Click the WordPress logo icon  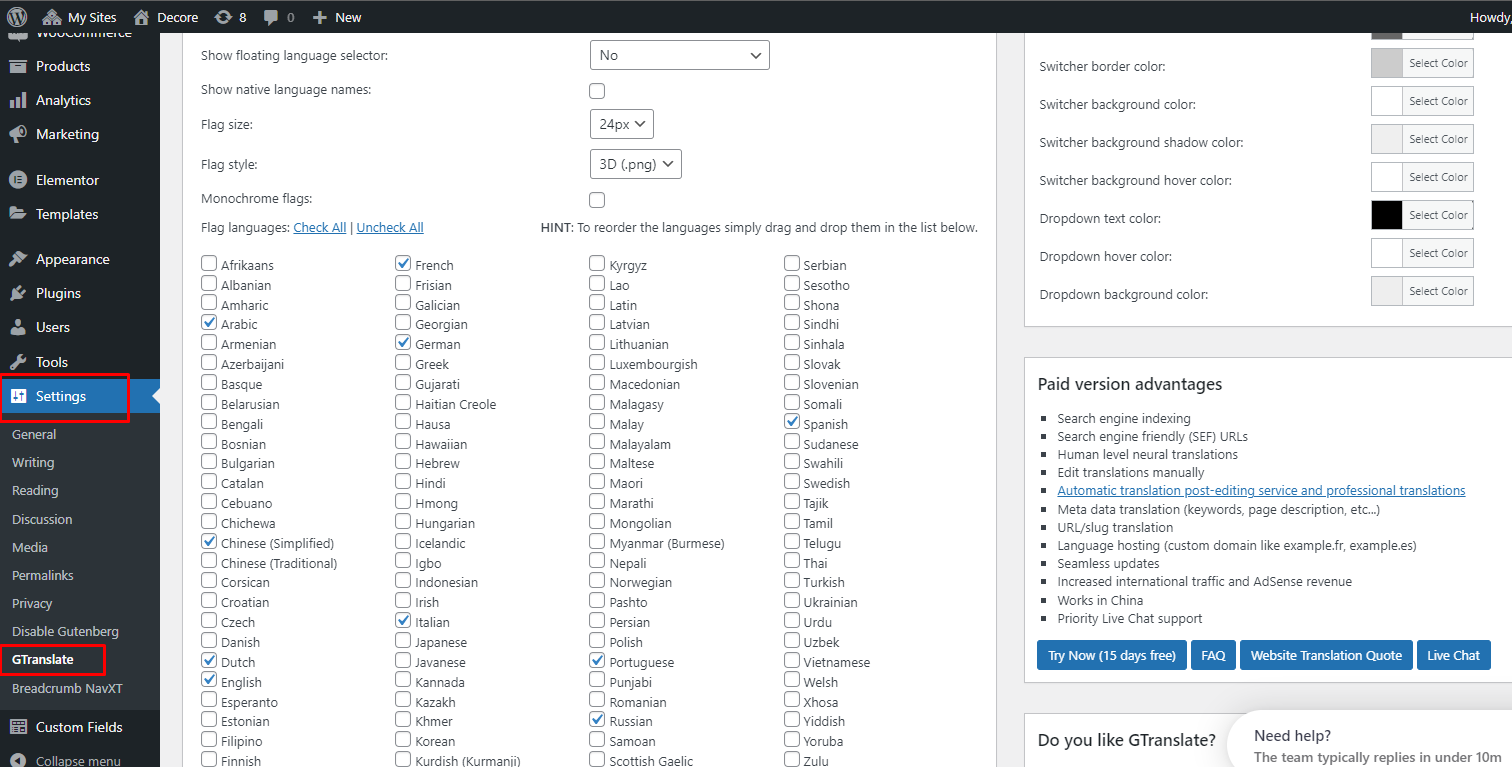[x=17, y=17]
